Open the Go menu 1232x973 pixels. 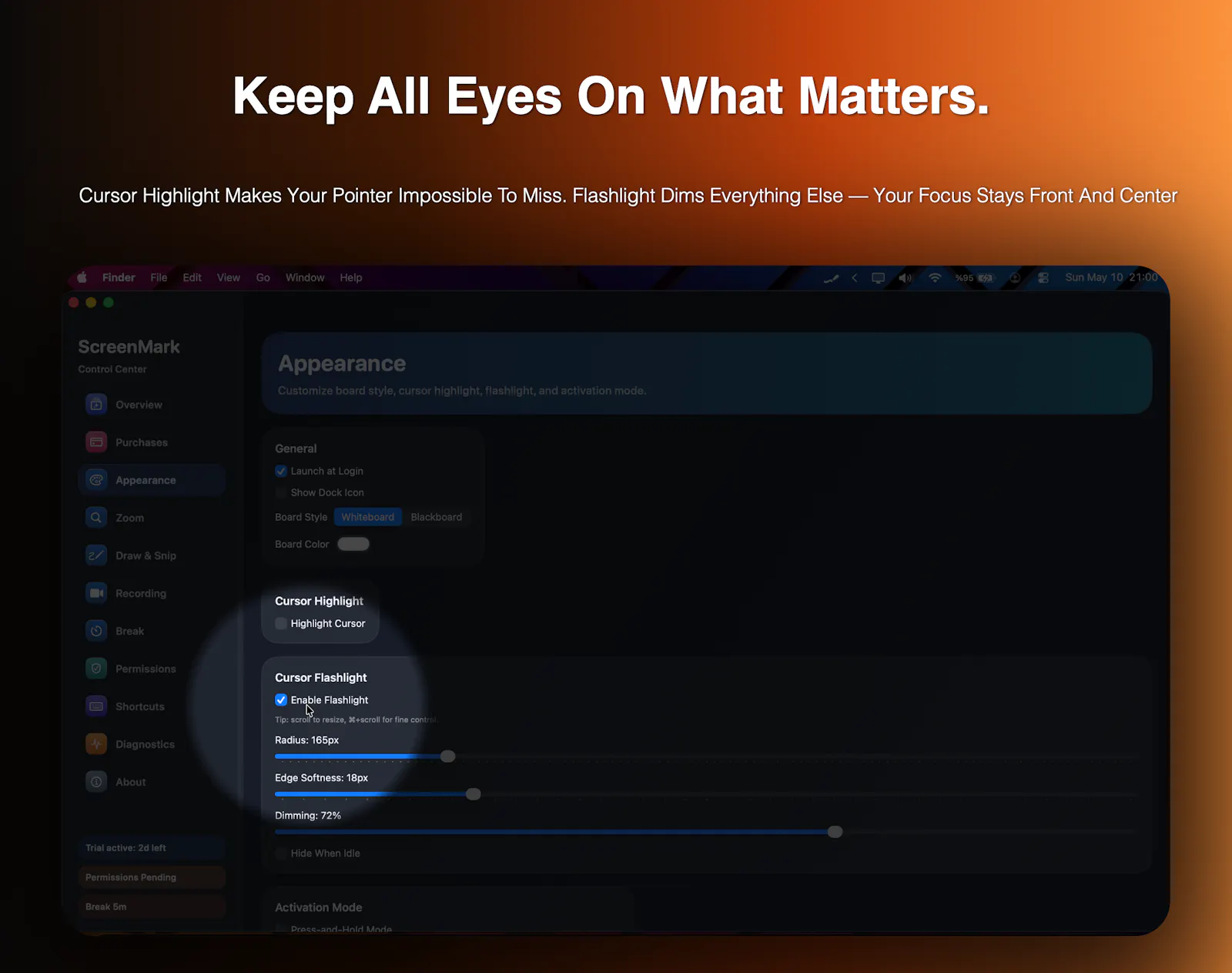(263, 277)
